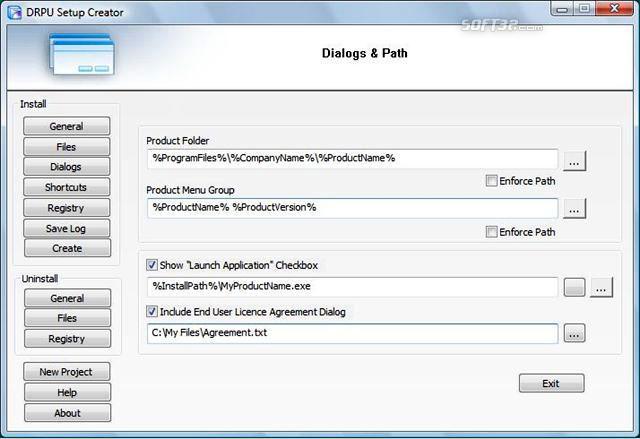
Task: Browse for the launch application executable
Action: 601,287
